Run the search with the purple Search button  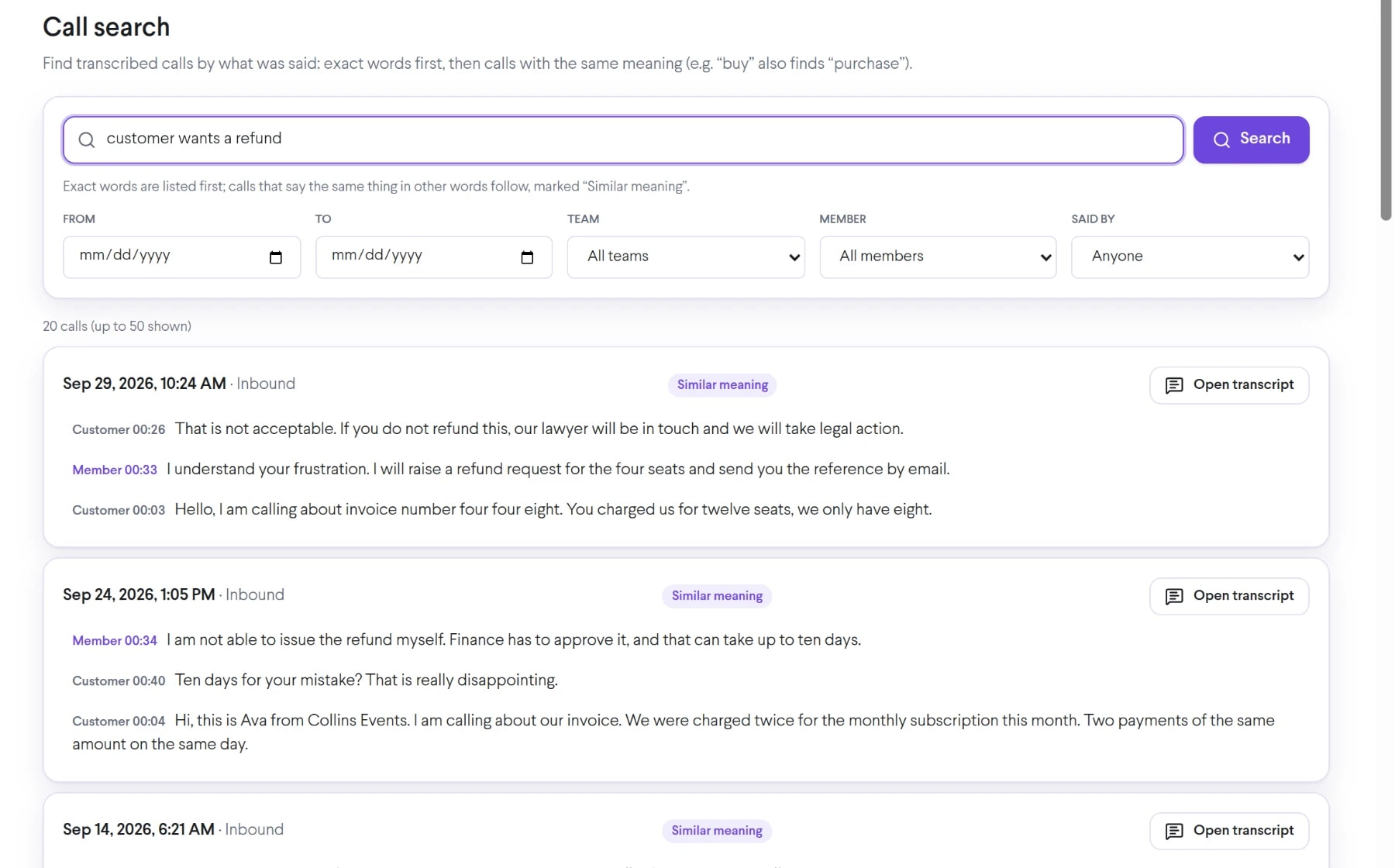click(x=1251, y=139)
